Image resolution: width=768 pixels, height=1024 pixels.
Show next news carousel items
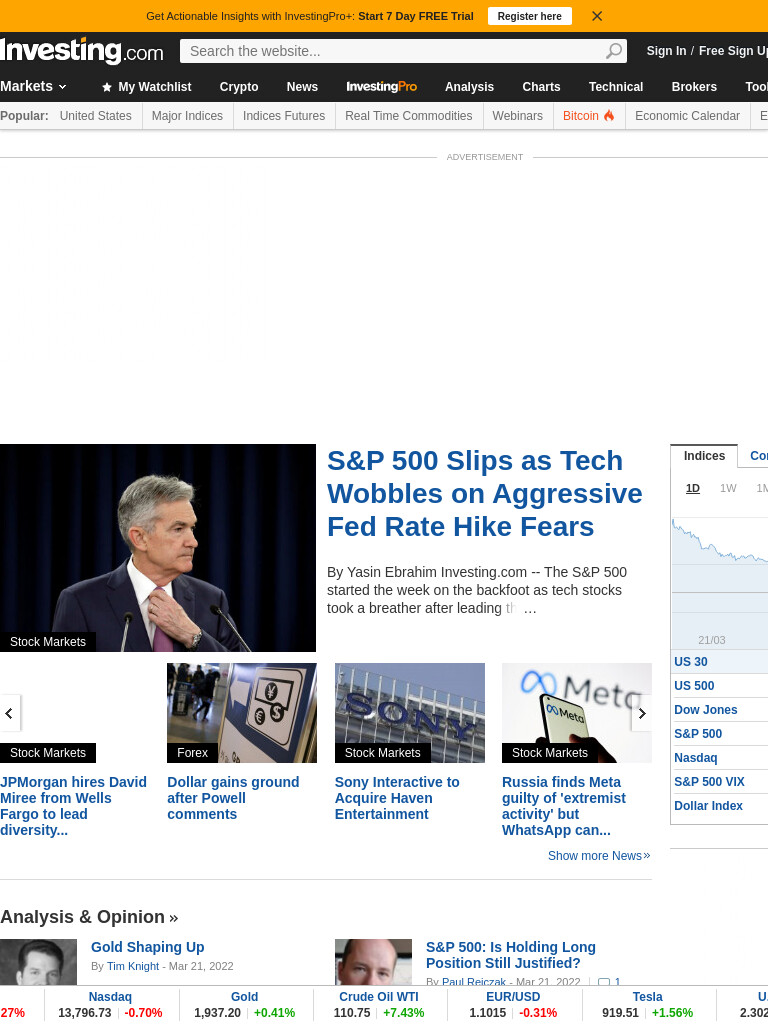[642, 713]
